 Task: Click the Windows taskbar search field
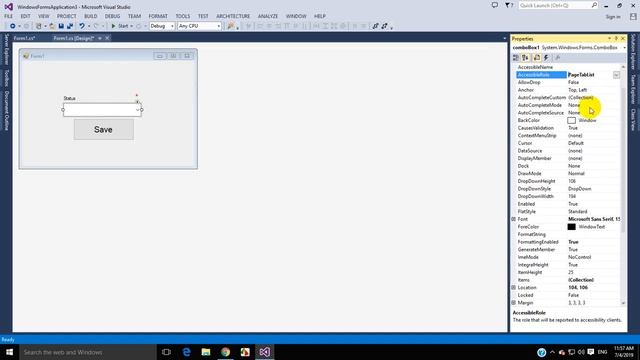tap(88, 352)
